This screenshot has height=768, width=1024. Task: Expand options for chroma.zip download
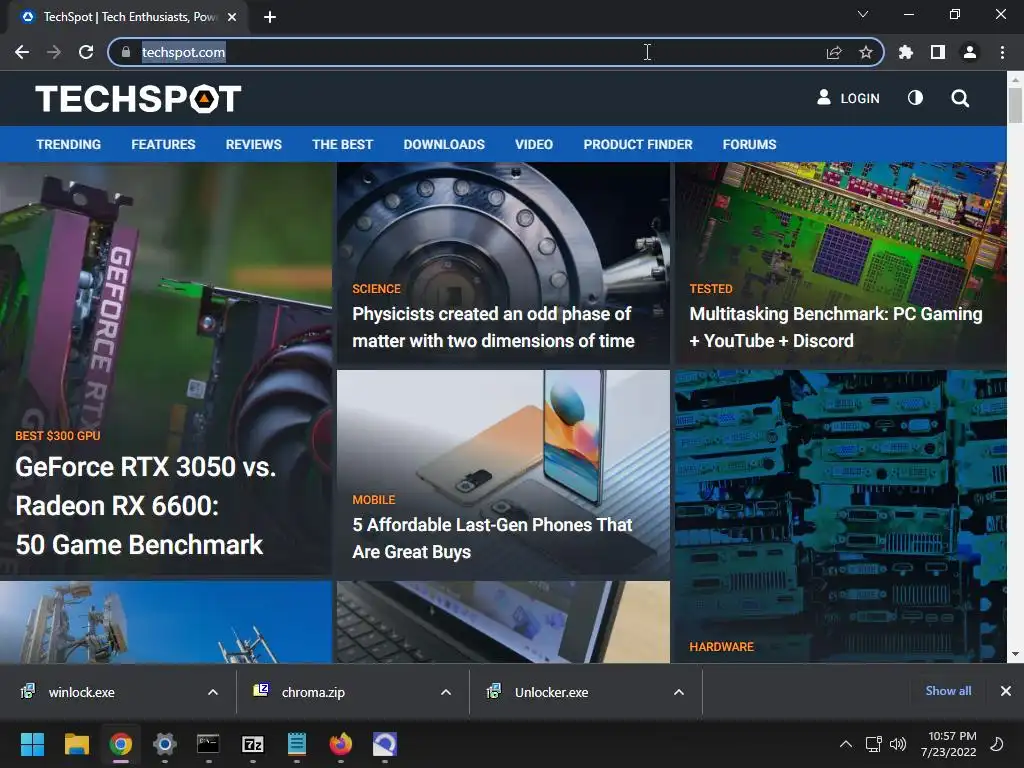[x=446, y=692]
